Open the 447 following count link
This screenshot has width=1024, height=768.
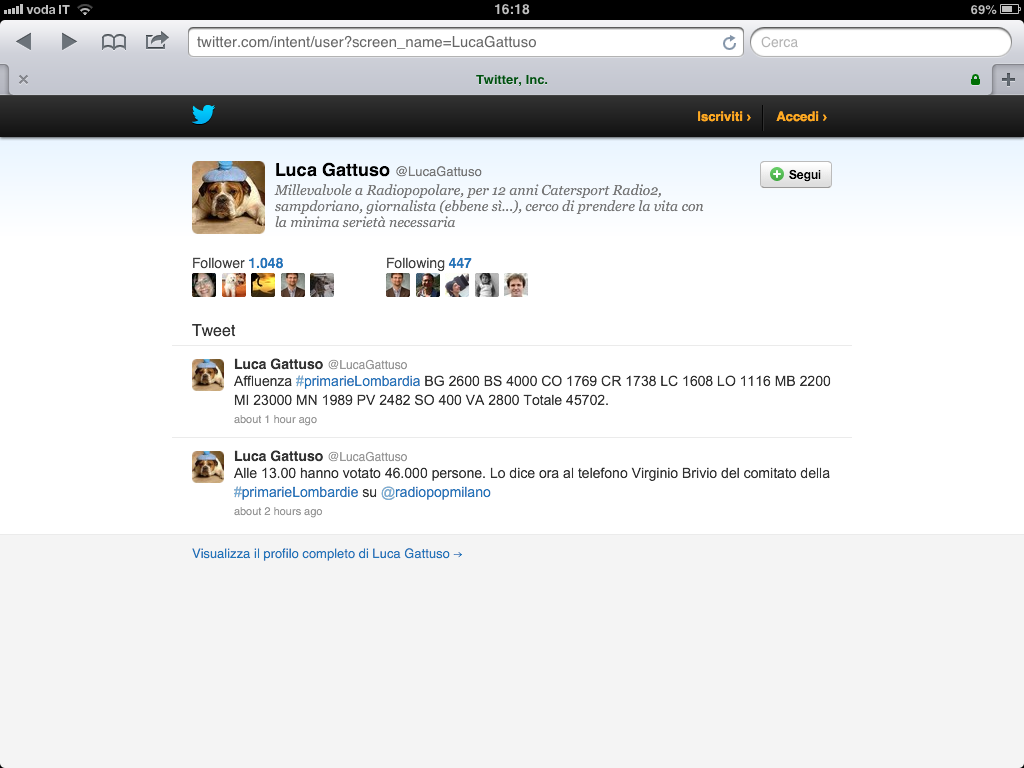coord(460,263)
